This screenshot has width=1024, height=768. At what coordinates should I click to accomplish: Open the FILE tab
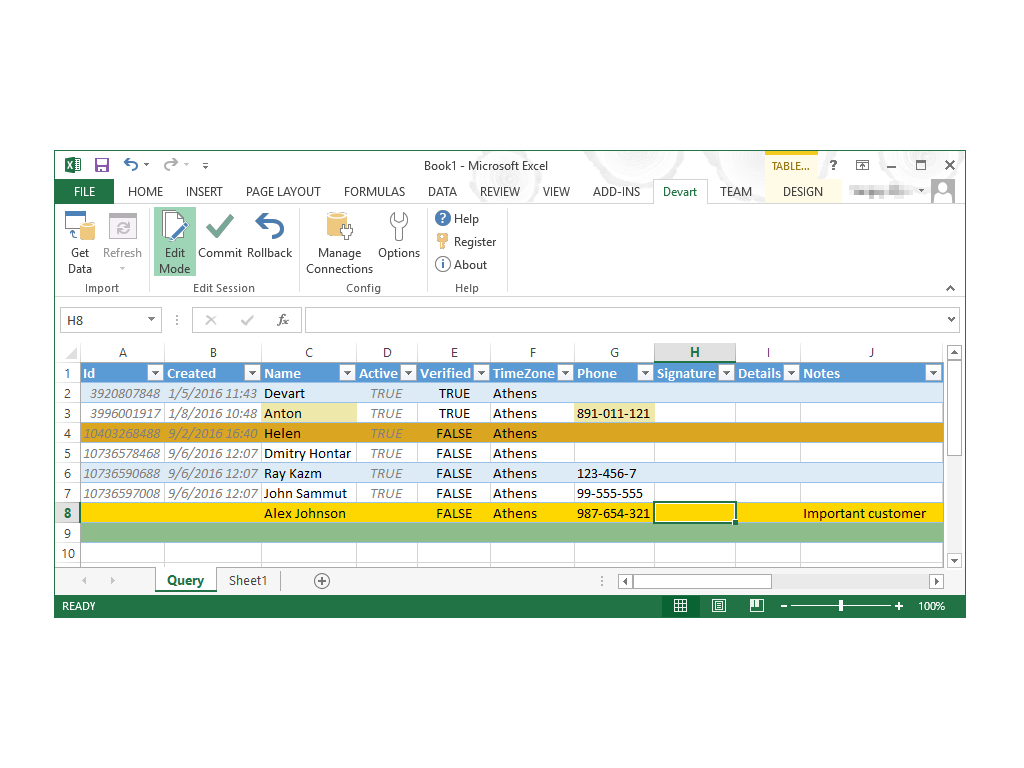pos(84,191)
